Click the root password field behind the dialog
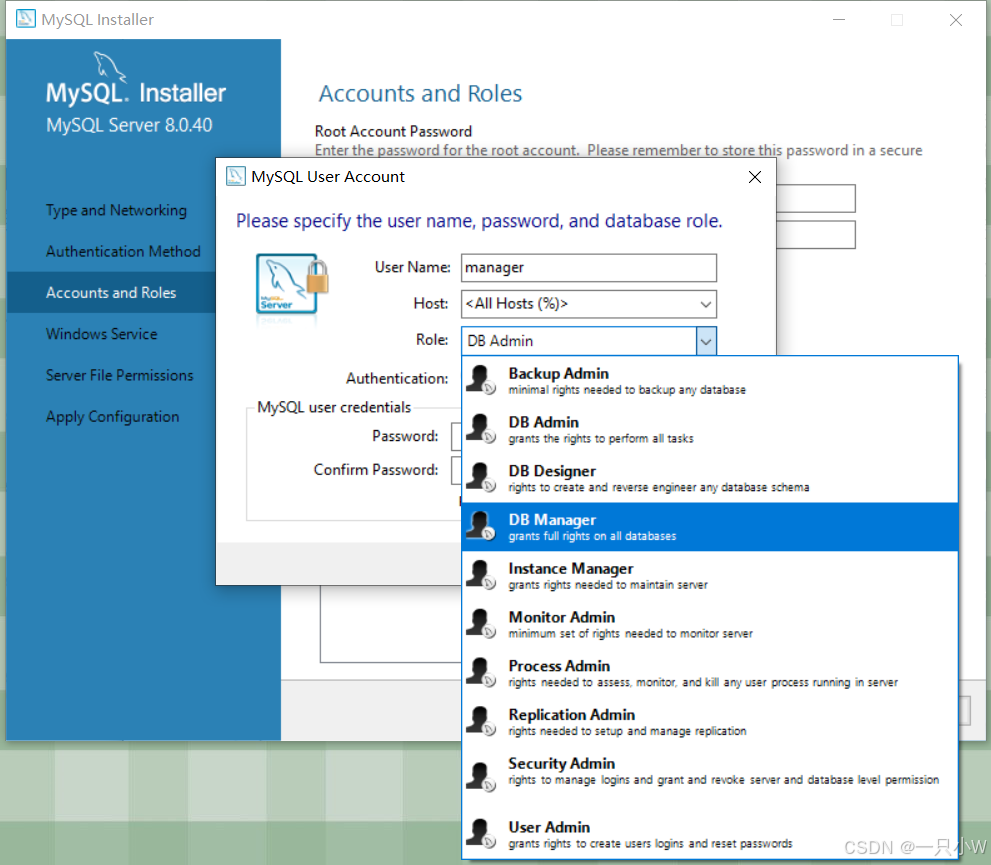991x865 pixels. 816,198
